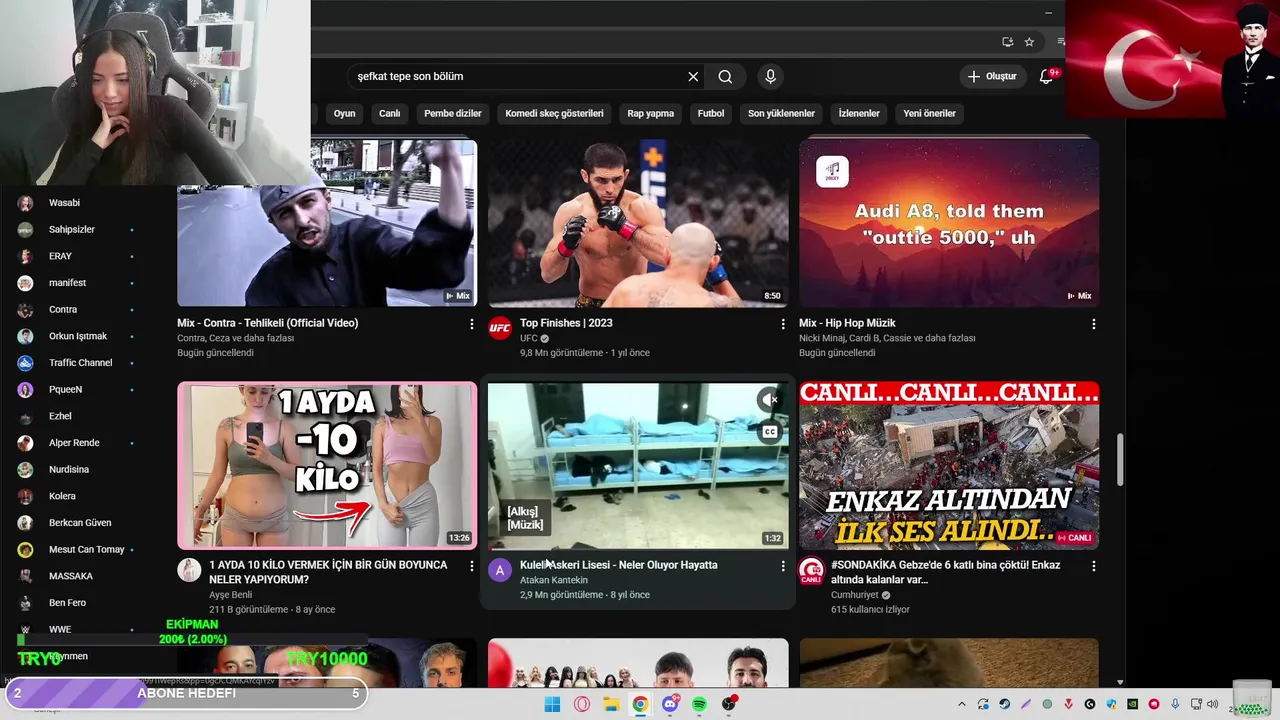Screen dimensions: 1280x720
Task: Select the Canlı filter chip
Action: click(390, 113)
